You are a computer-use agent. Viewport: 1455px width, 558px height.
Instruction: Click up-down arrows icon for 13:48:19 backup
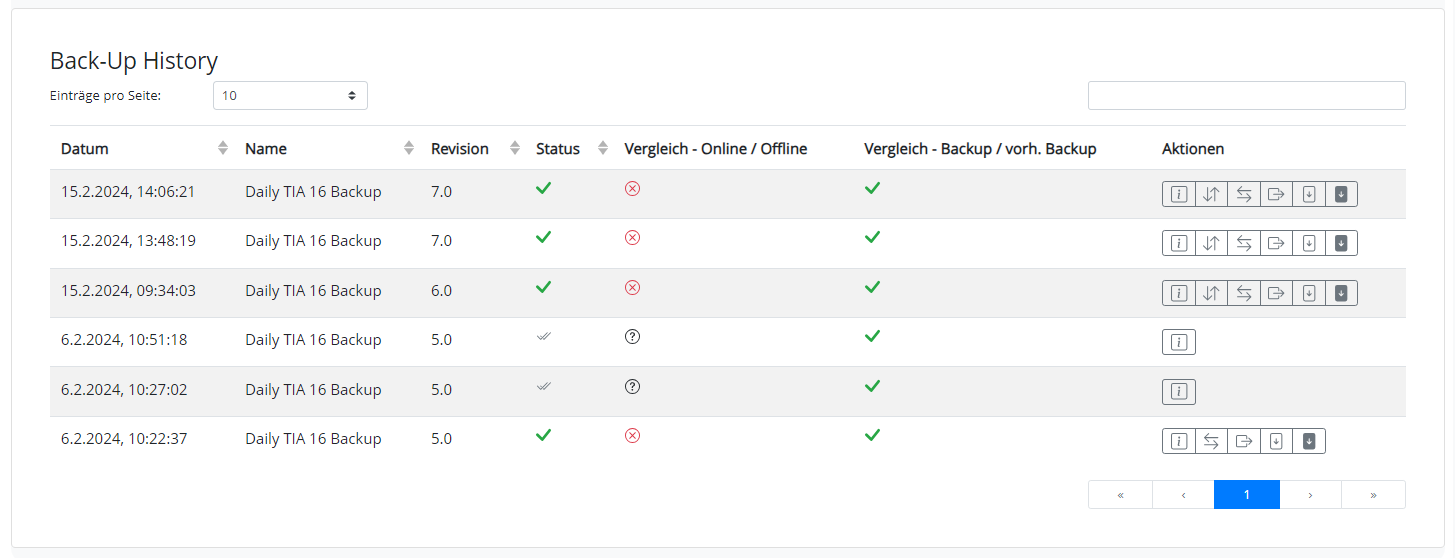[1211, 243]
